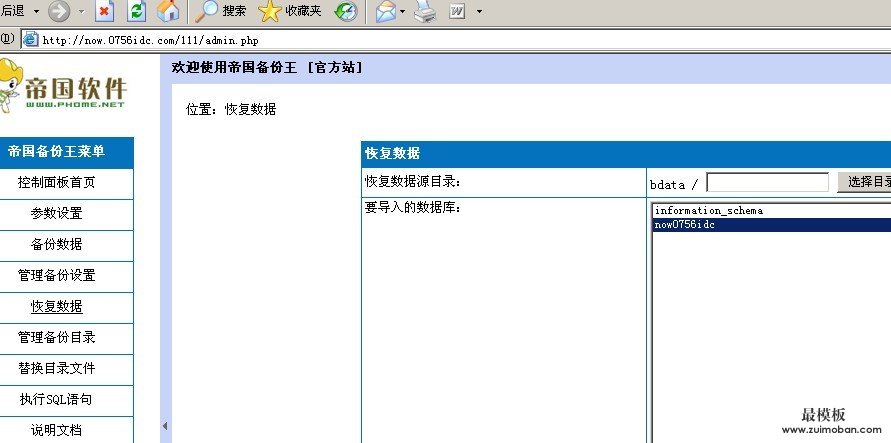The height and width of the screenshot is (443, 891).
Task: Open 管理备份设置 menu item
Action: [56, 275]
